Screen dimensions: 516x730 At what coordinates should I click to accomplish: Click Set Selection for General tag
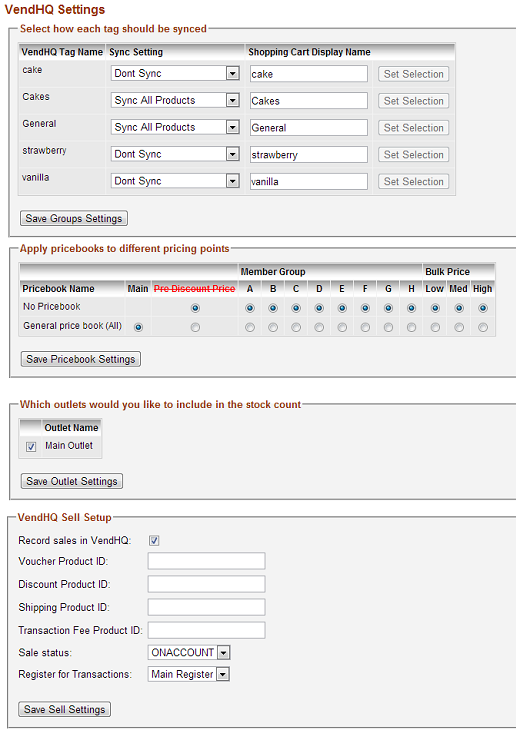click(414, 128)
